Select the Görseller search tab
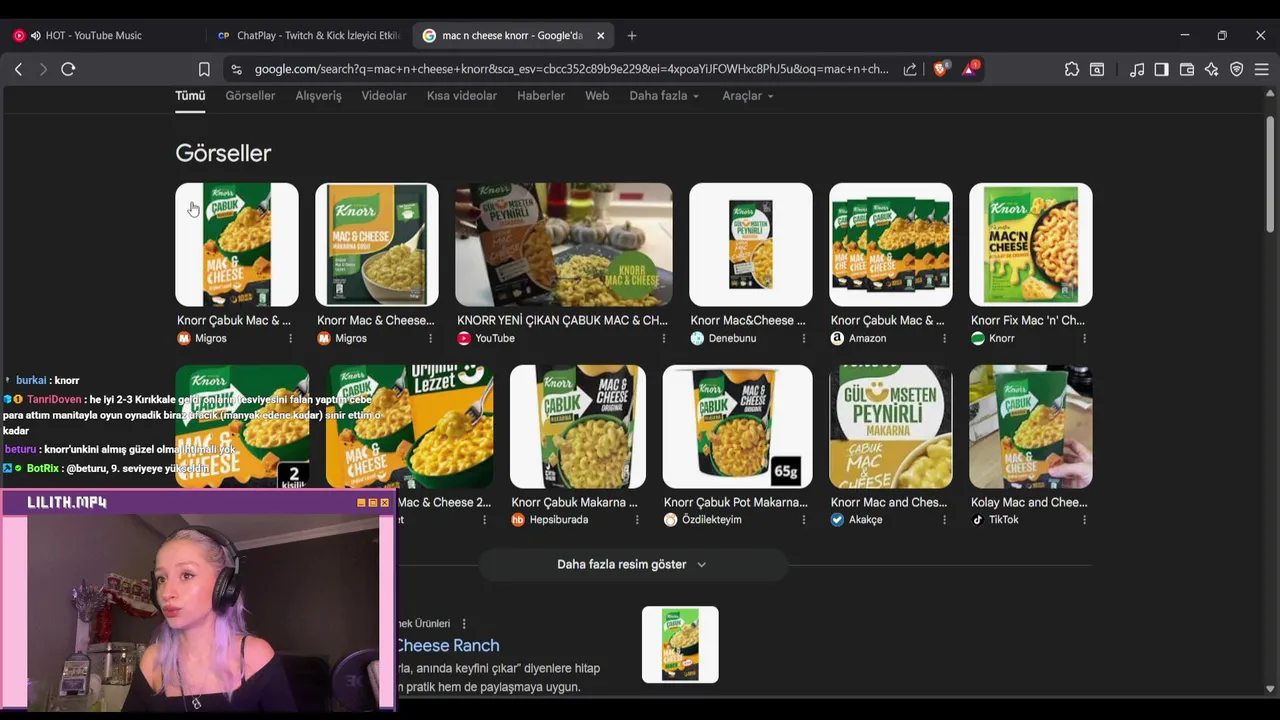 [250, 96]
